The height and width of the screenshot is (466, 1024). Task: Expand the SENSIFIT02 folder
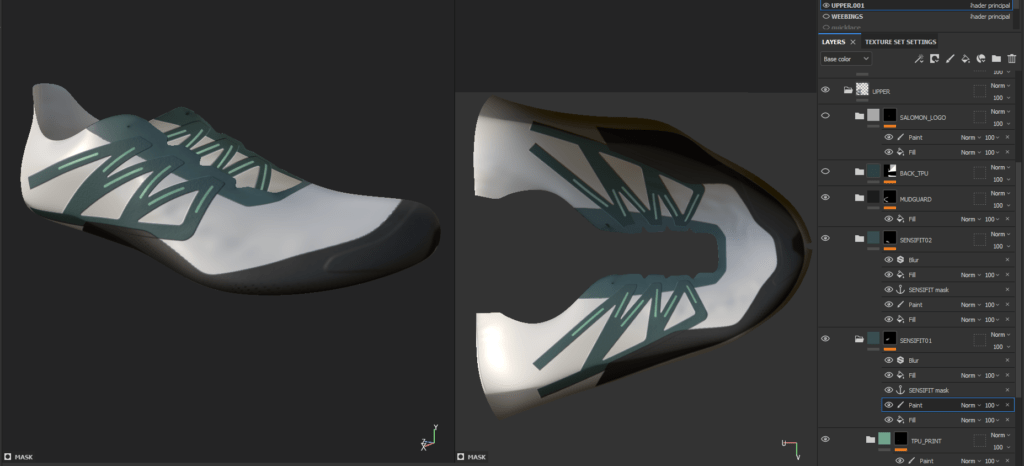(859, 239)
